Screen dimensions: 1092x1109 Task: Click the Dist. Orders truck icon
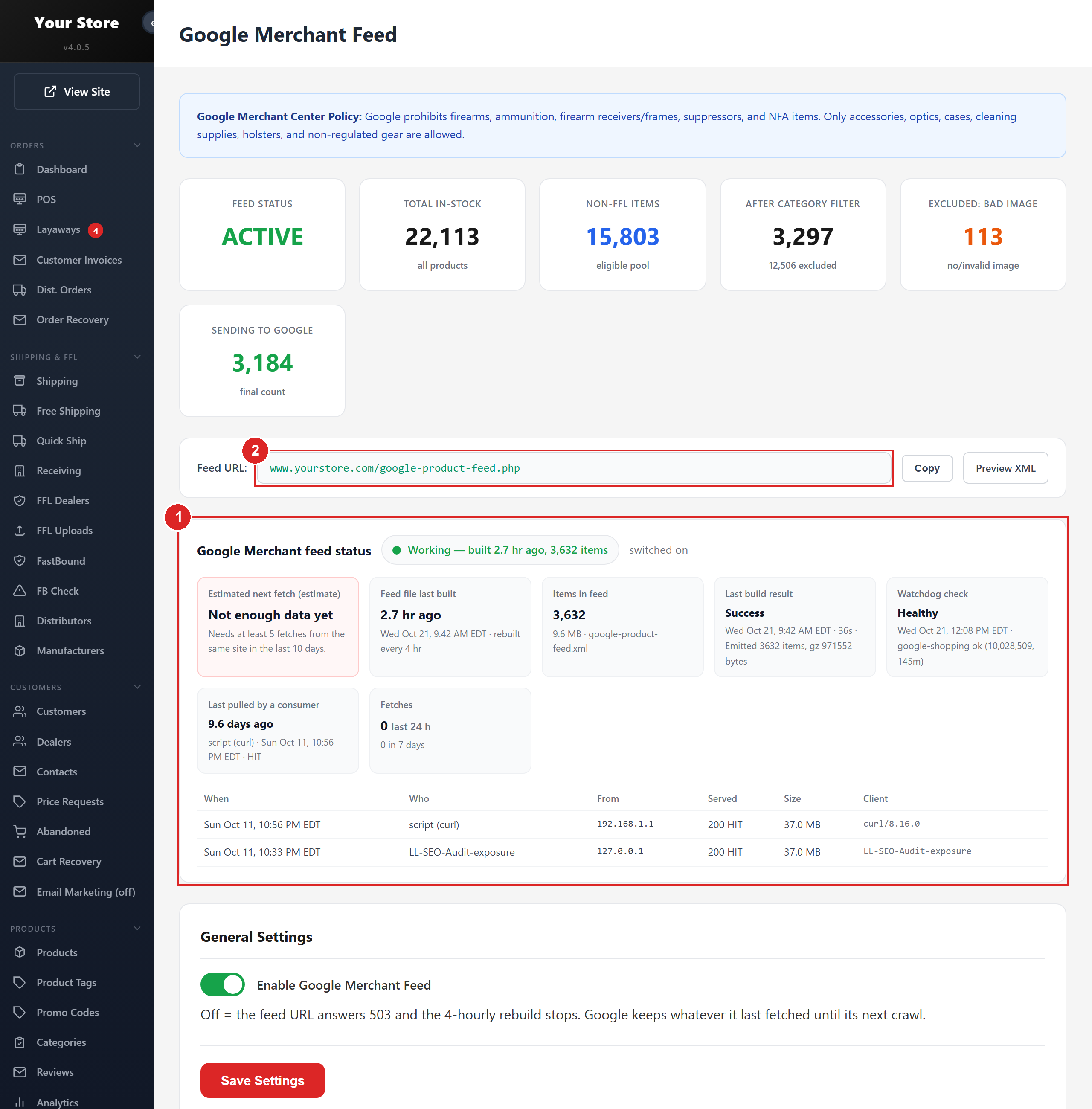[20, 290]
